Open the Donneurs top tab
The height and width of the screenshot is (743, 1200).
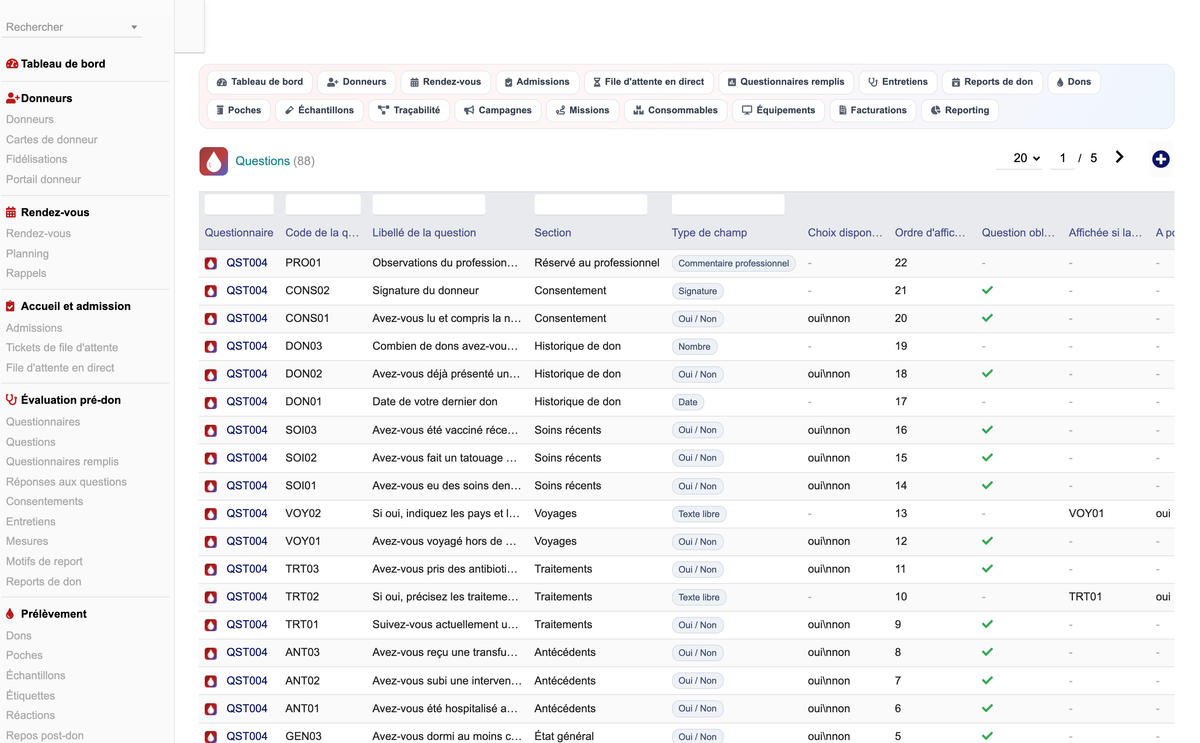click(357, 82)
